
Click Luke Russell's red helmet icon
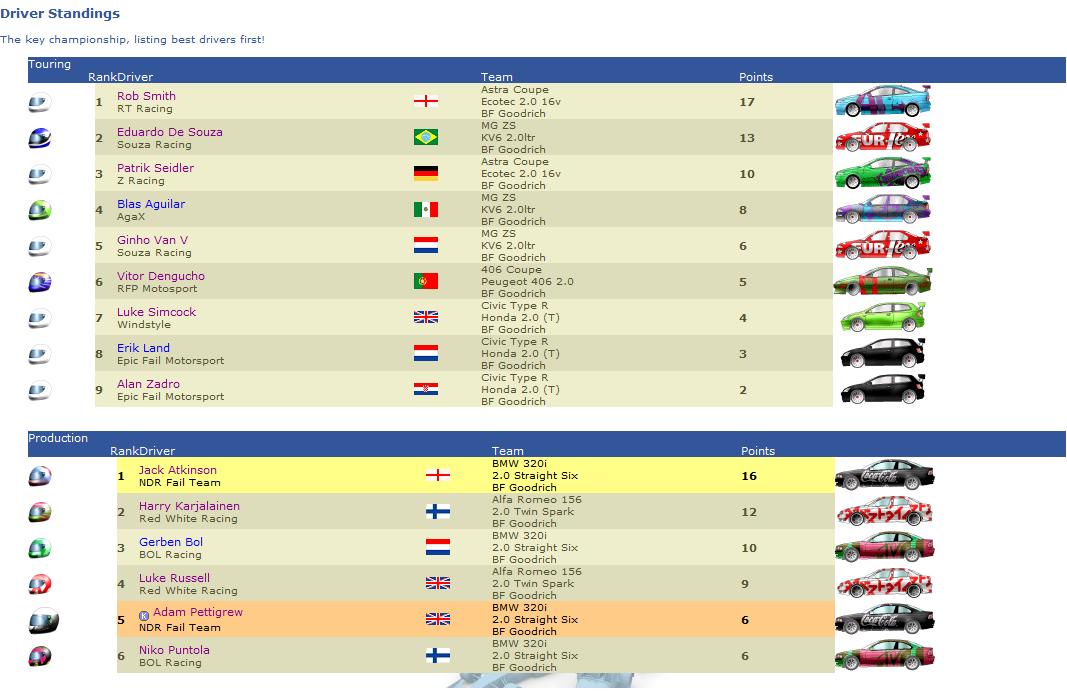pyautogui.click(x=39, y=584)
